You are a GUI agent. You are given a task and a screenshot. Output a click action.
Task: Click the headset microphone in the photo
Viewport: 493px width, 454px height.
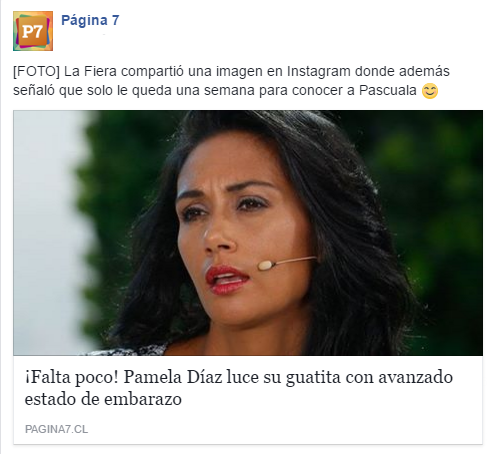click(x=286, y=262)
